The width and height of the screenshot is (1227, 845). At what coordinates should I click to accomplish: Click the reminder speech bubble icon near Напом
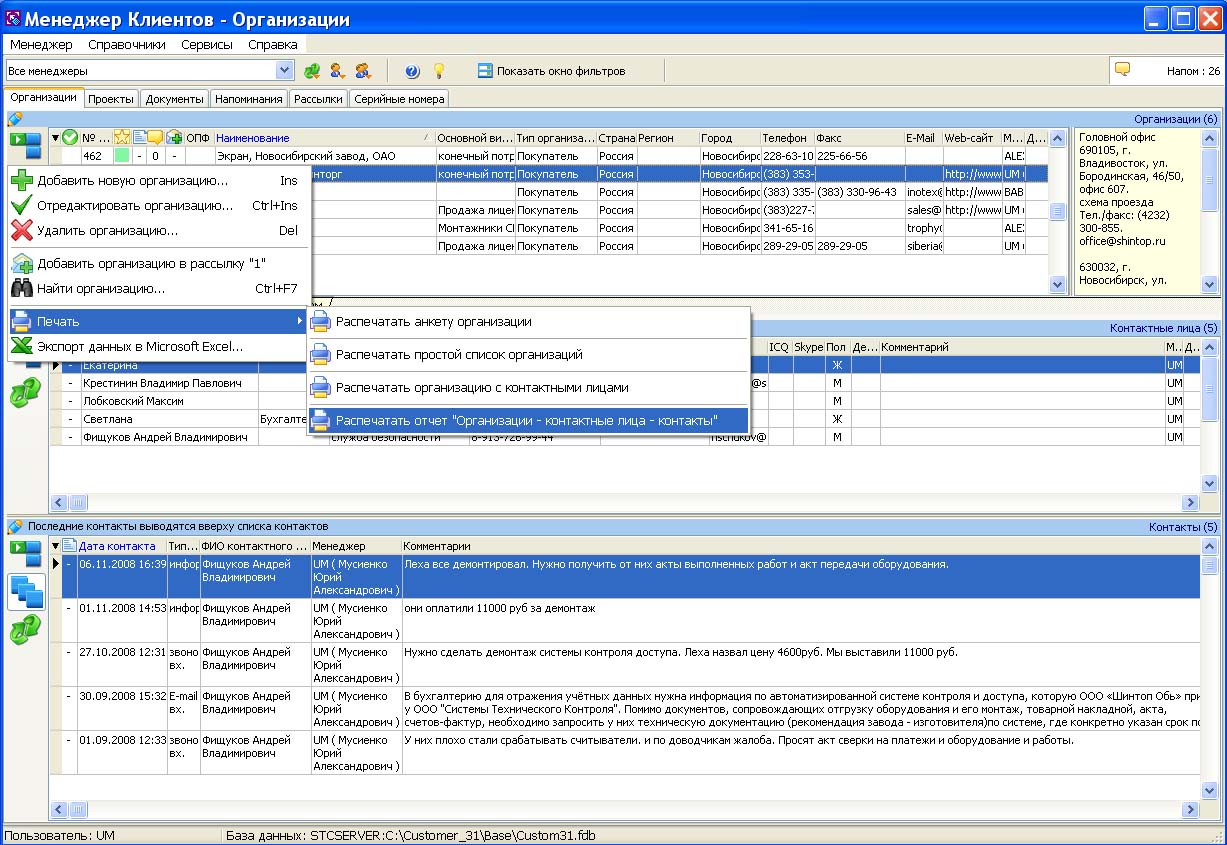click(x=1123, y=70)
